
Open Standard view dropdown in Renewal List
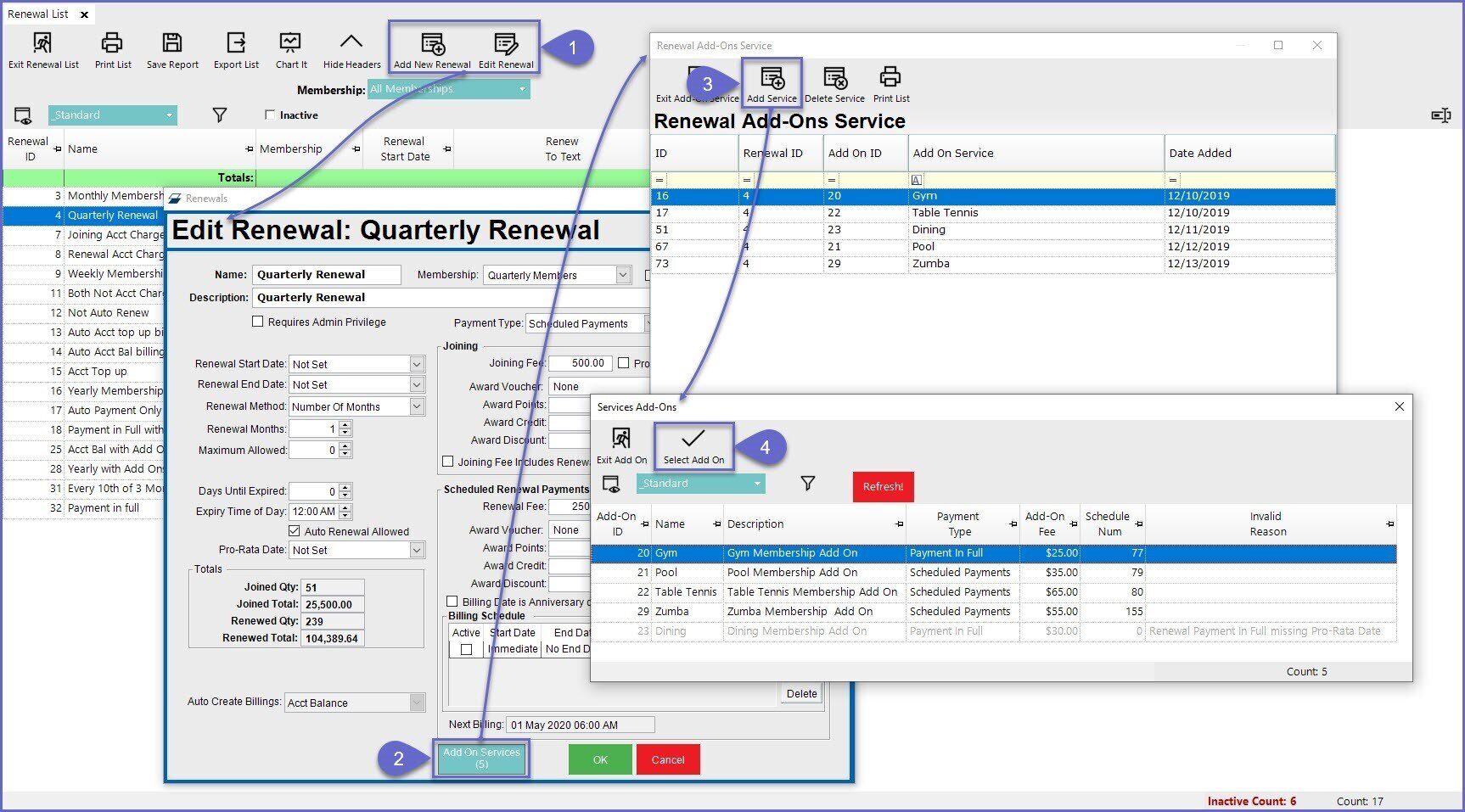tap(113, 115)
